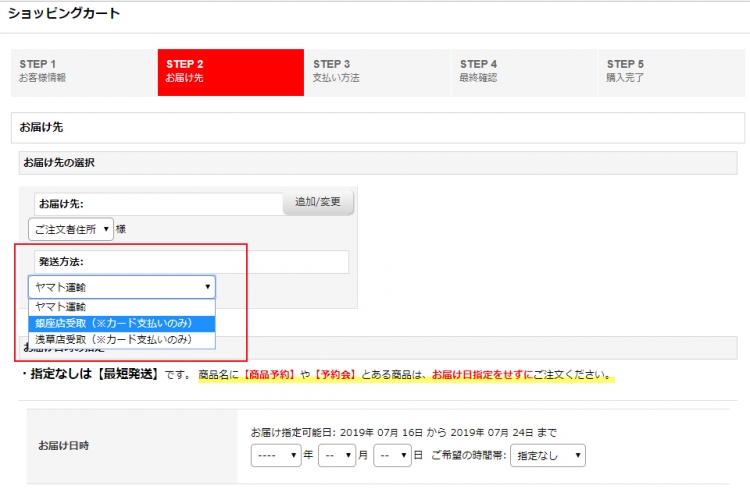This screenshot has width=750, height=496.
Task: Choose 浅草店受取 (※カード支払いのみ) option
Action: 122,340
